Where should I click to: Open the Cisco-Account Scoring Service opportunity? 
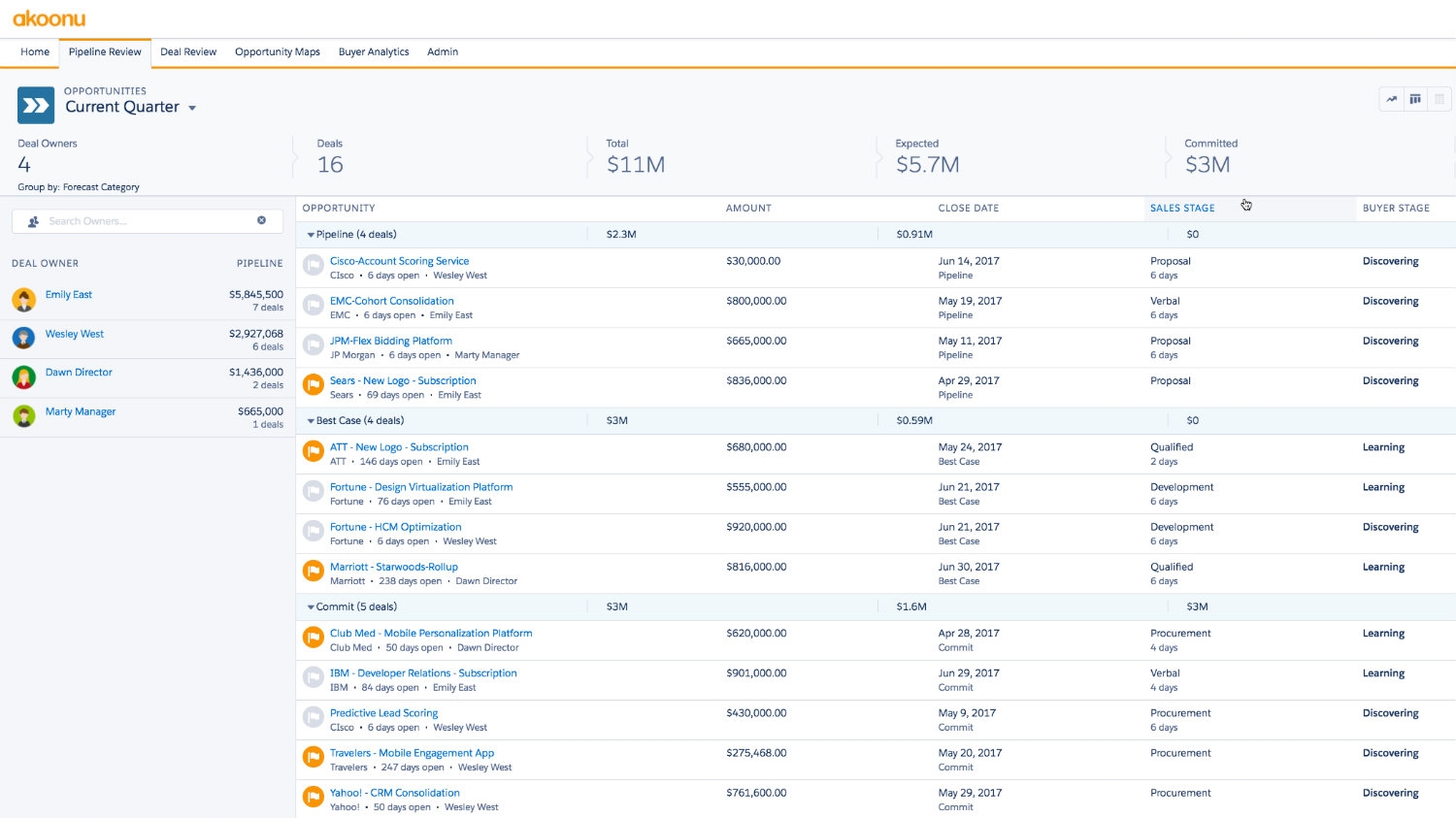click(399, 261)
